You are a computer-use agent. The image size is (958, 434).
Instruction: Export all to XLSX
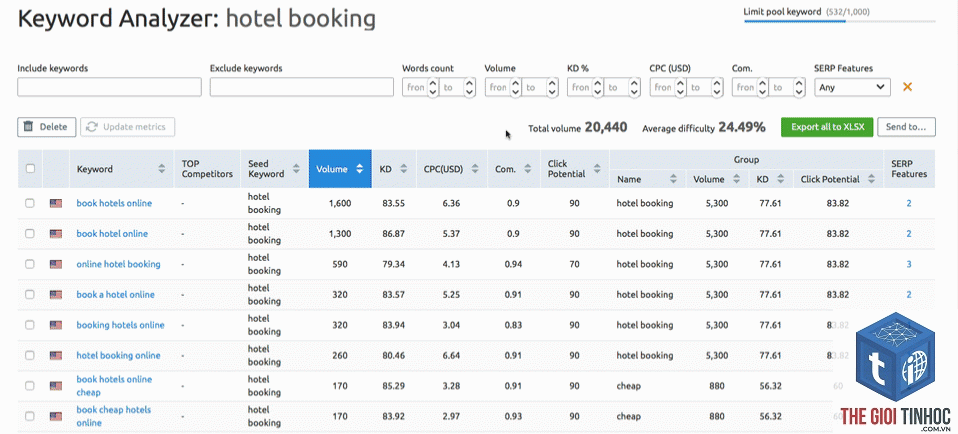827,127
